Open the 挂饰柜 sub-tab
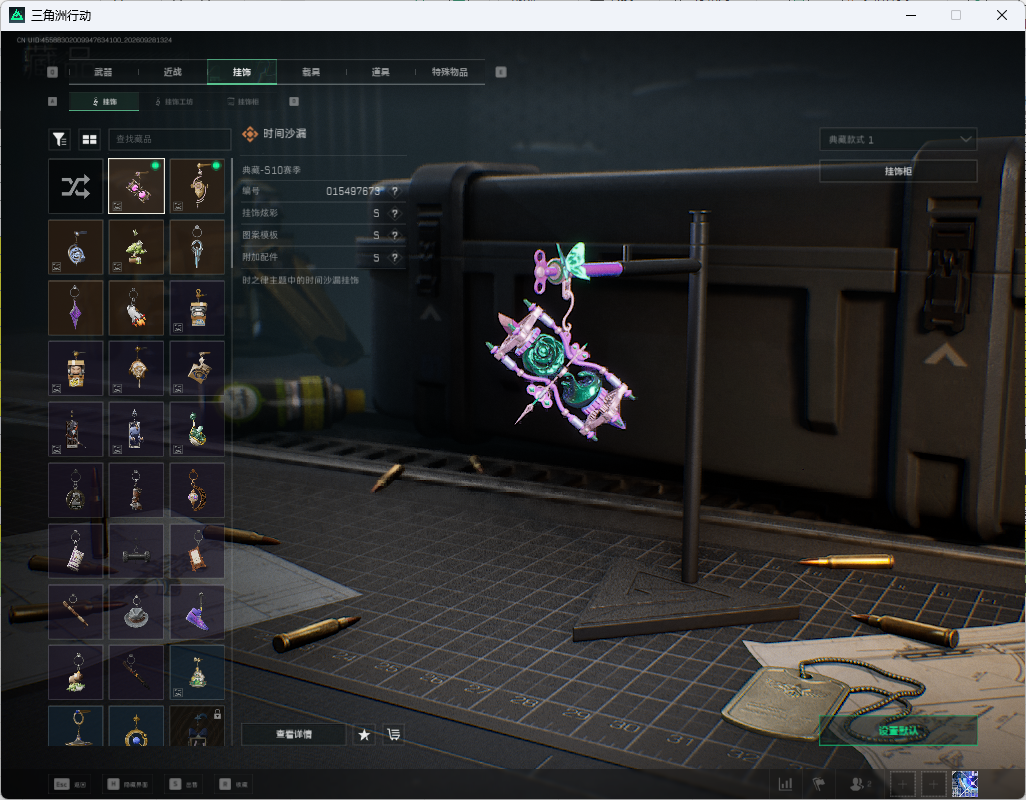The height and width of the screenshot is (800, 1026). tap(243, 101)
